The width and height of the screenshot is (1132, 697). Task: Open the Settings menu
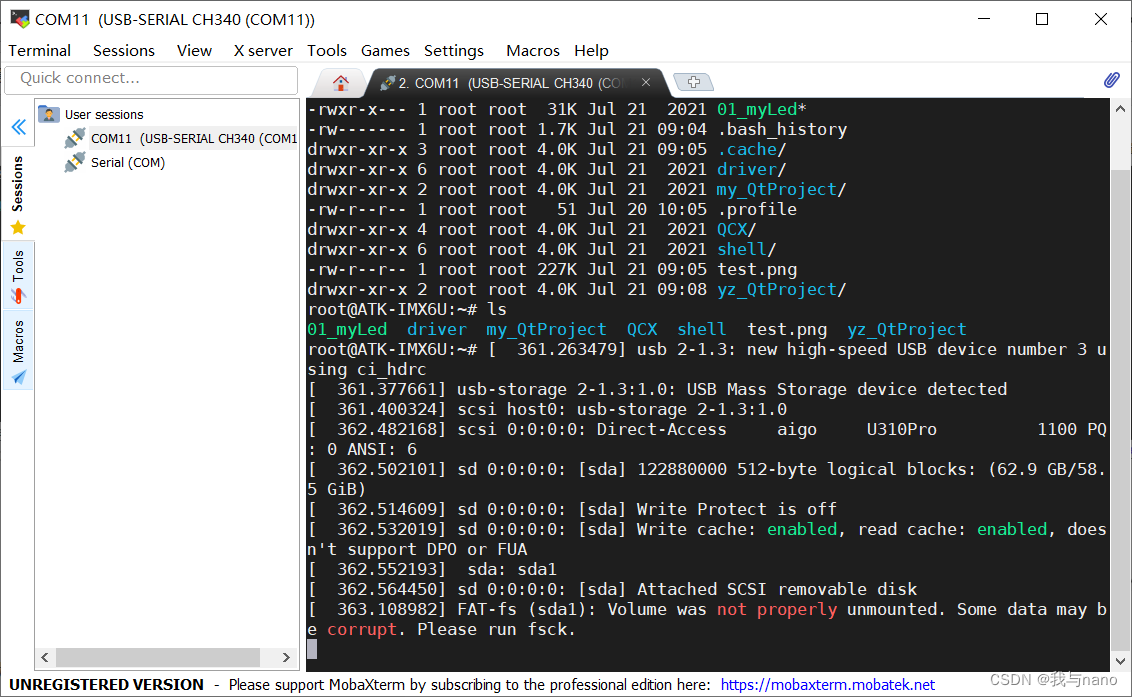453,50
